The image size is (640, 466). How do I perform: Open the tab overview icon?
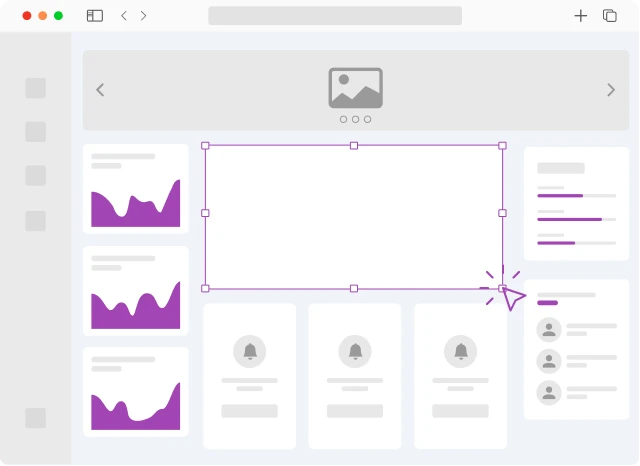point(609,15)
